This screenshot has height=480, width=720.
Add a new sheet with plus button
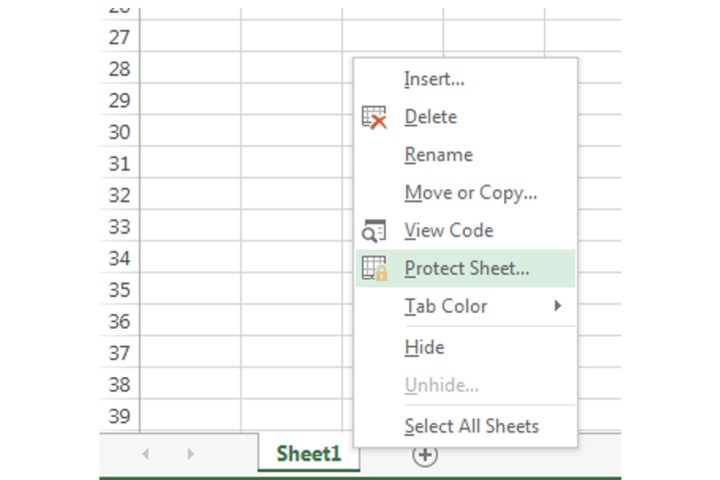pos(425,454)
